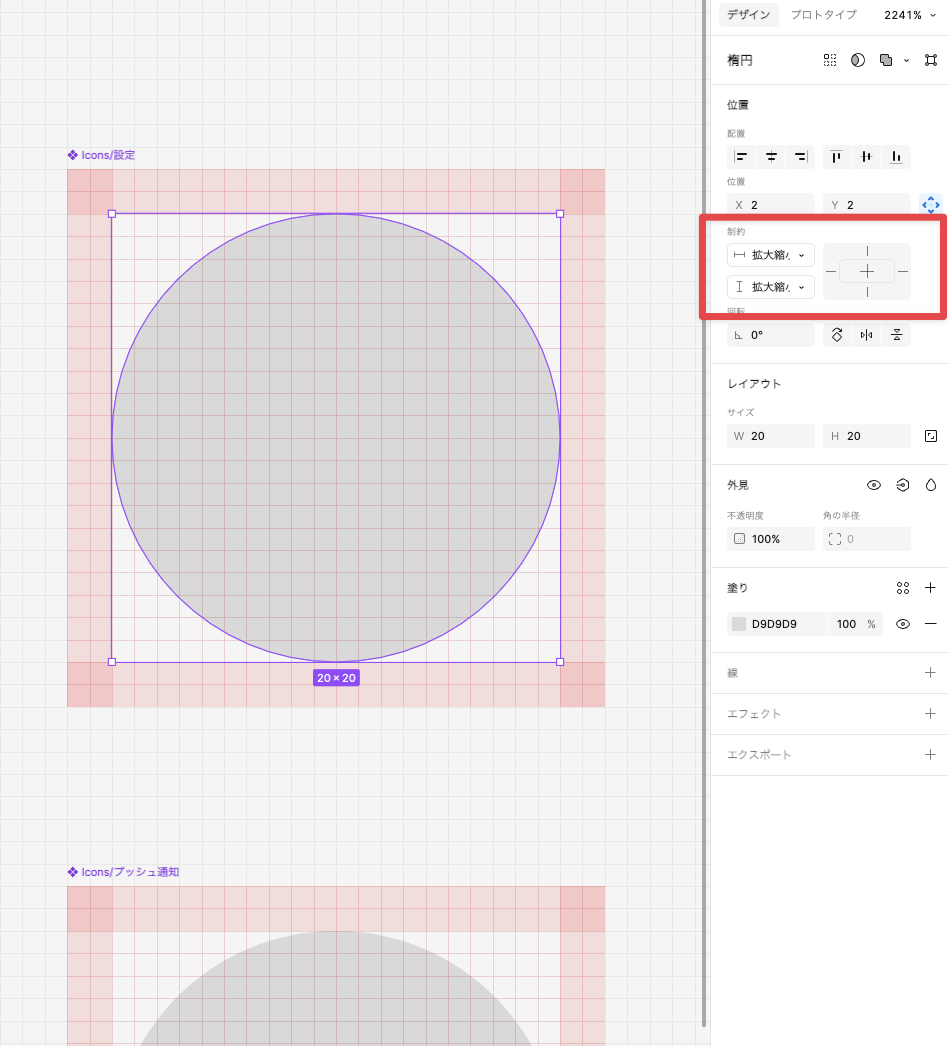The height and width of the screenshot is (1046, 948).
Task: Click the align left icon under 配置
Action: coord(741,156)
